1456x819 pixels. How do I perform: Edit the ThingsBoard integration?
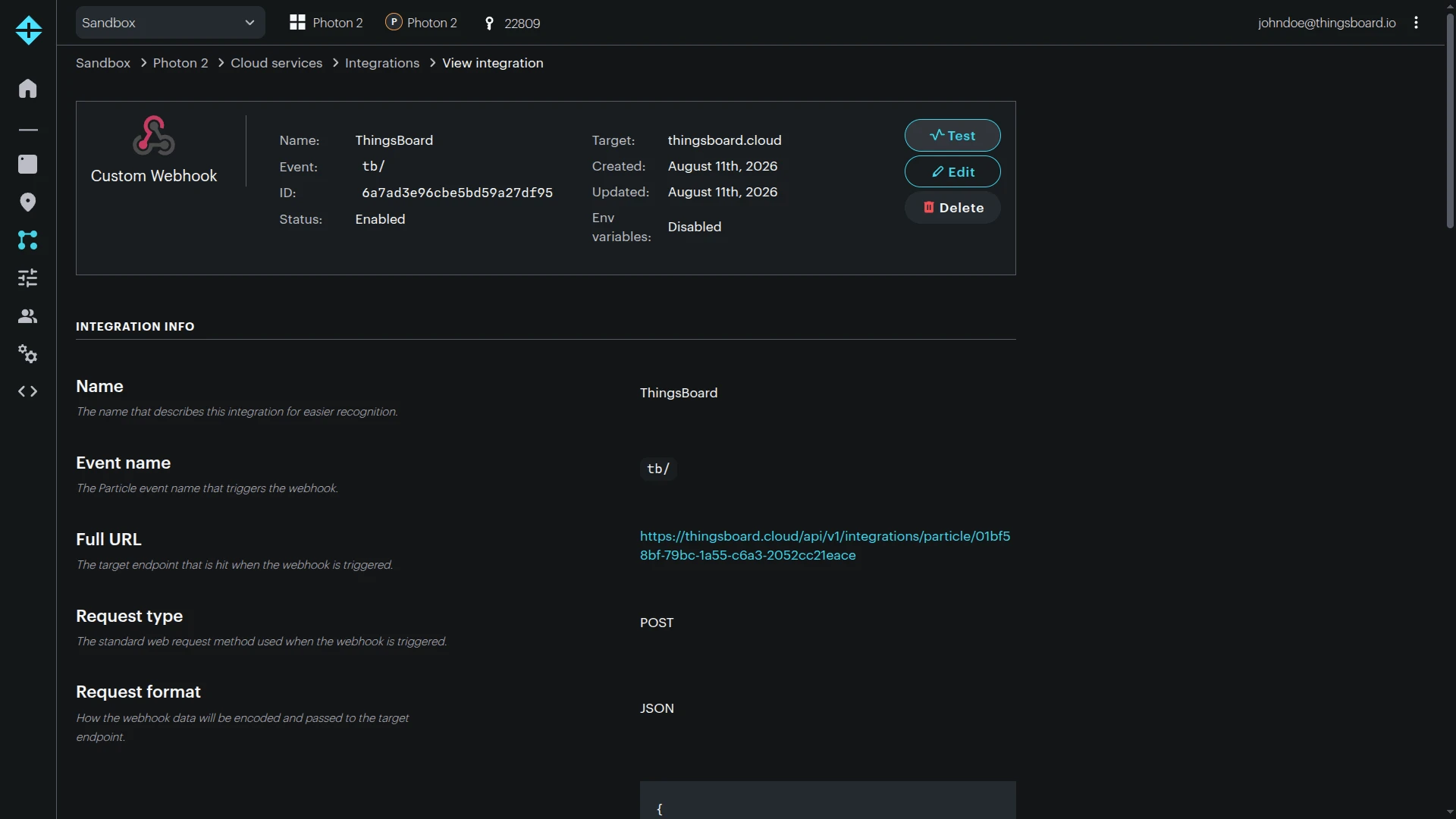(952, 172)
